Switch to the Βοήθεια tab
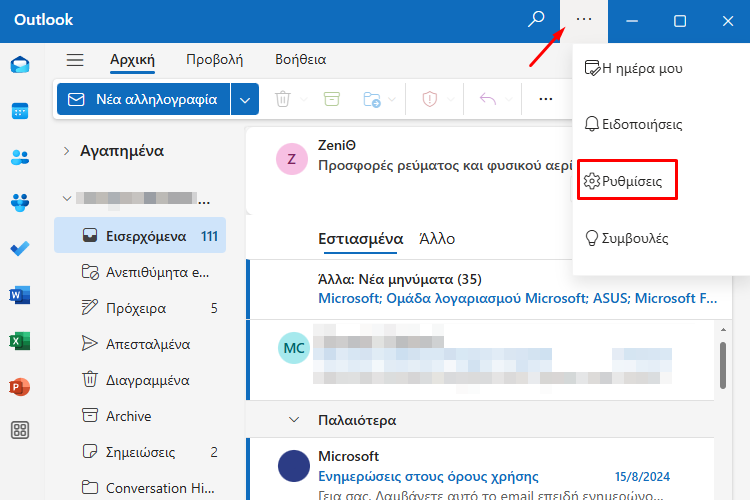The width and height of the screenshot is (750, 500). 300,60
